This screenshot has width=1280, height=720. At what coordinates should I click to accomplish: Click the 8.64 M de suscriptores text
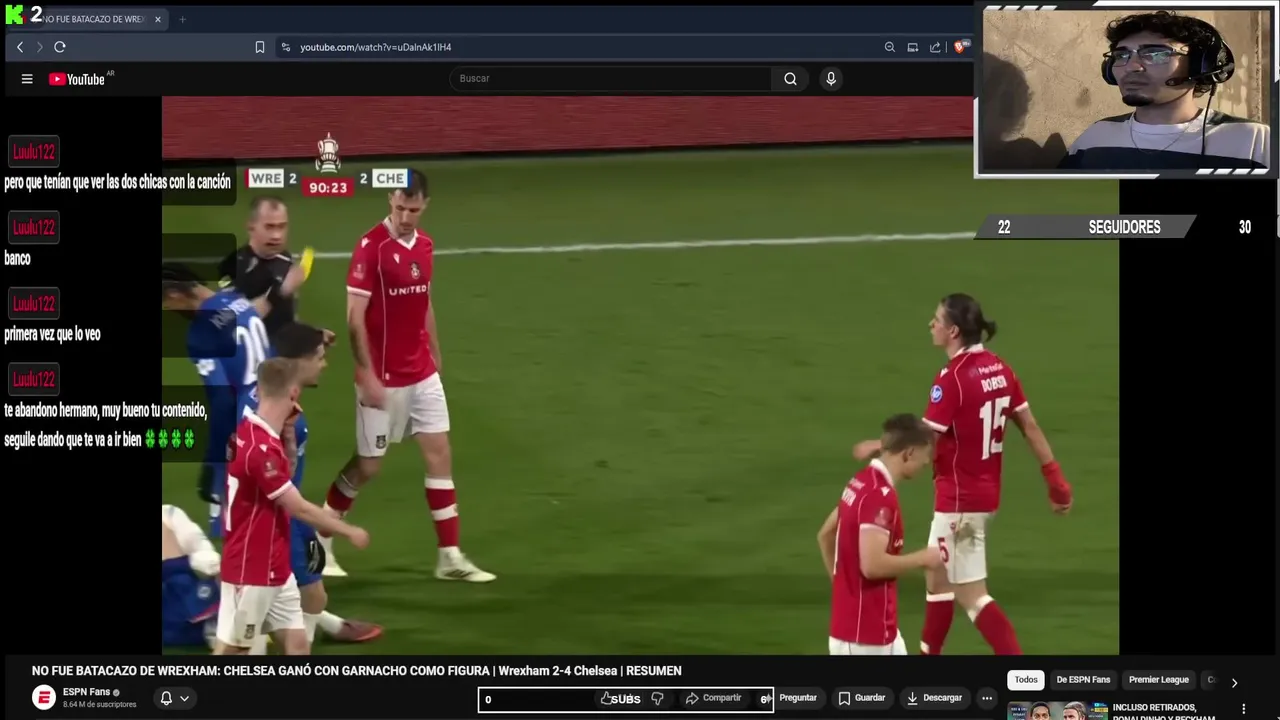pos(99,705)
